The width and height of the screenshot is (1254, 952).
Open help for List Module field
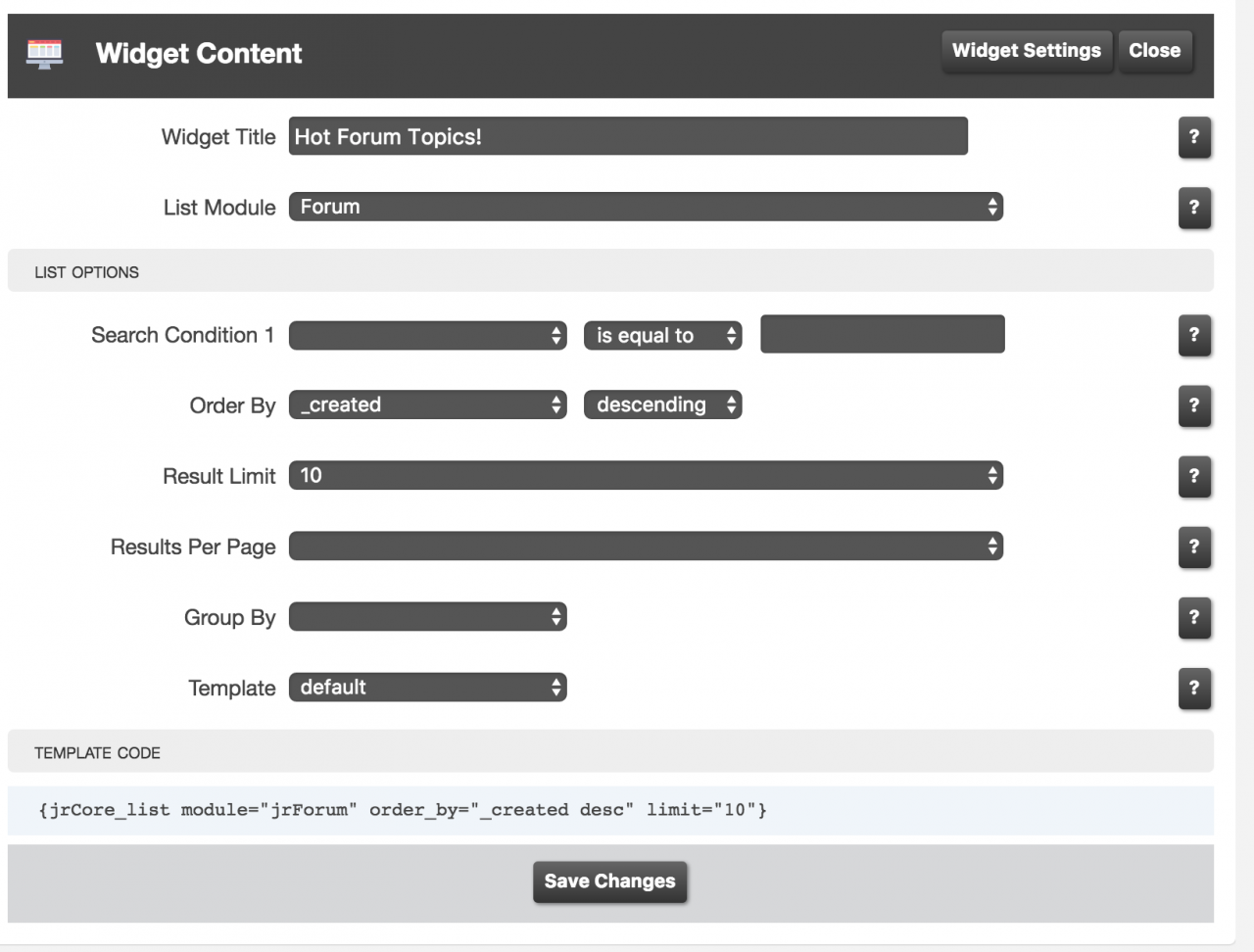point(1194,208)
